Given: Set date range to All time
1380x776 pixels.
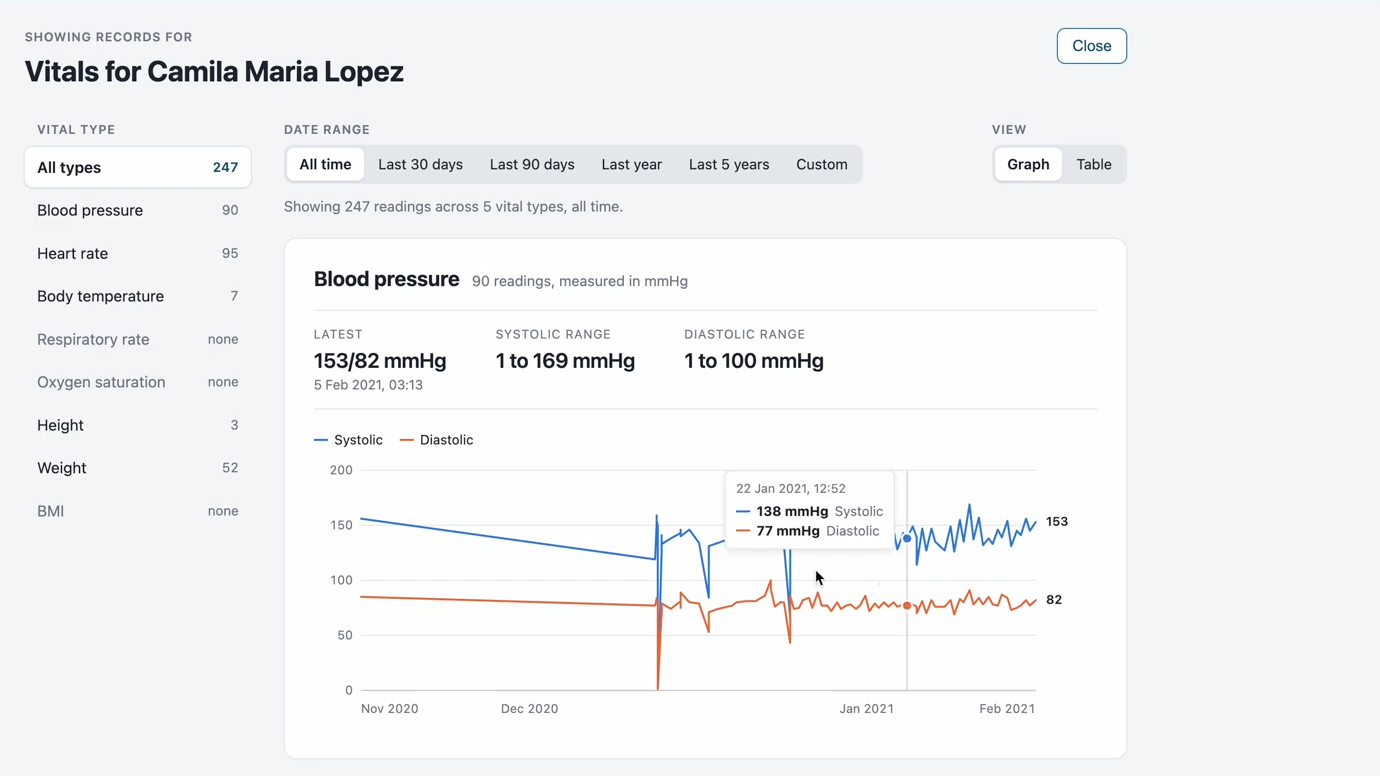Looking at the screenshot, I should point(325,164).
